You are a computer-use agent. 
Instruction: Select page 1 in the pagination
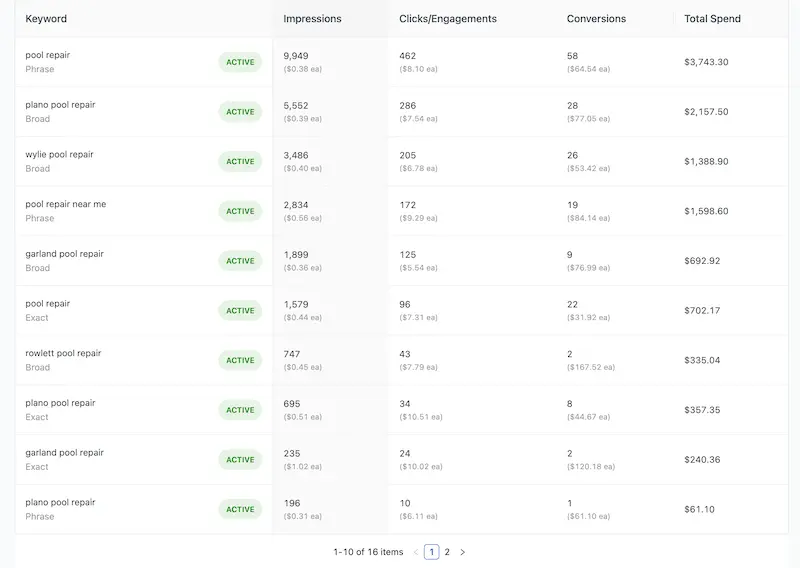(x=432, y=552)
